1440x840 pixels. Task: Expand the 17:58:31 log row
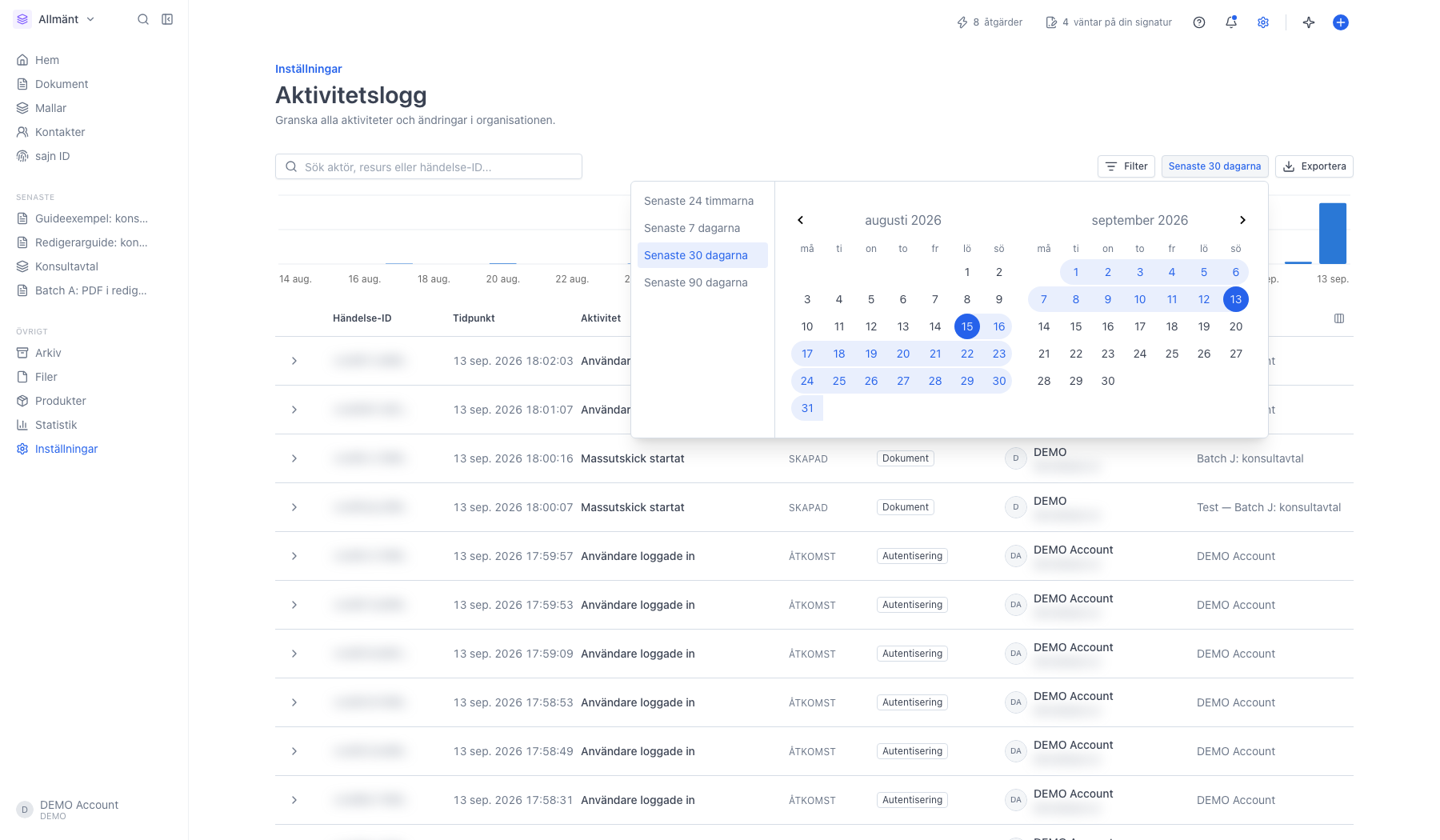(x=294, y=800)
